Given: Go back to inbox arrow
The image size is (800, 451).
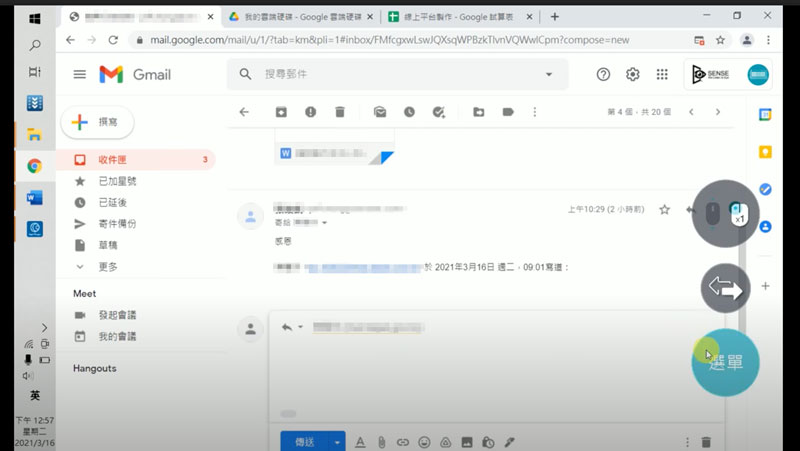Looking at the screenshot, I should click(x=244, y=112).
